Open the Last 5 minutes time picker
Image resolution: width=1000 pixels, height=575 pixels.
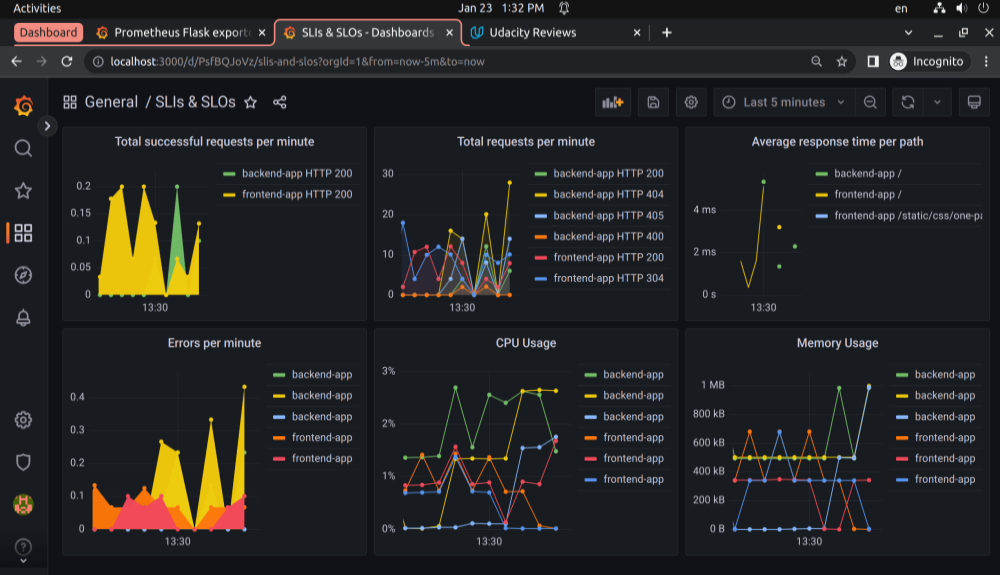click(x=784, y=102)
